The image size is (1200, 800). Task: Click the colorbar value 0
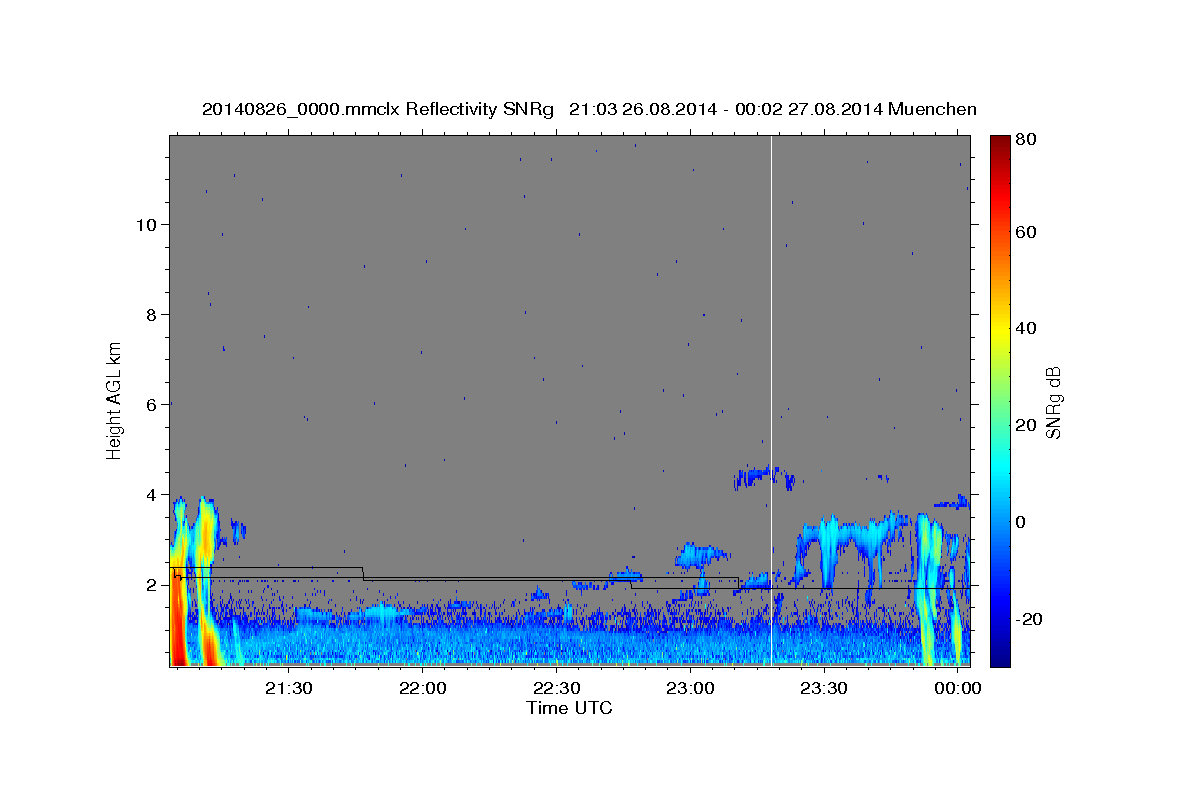[1022, 522]
